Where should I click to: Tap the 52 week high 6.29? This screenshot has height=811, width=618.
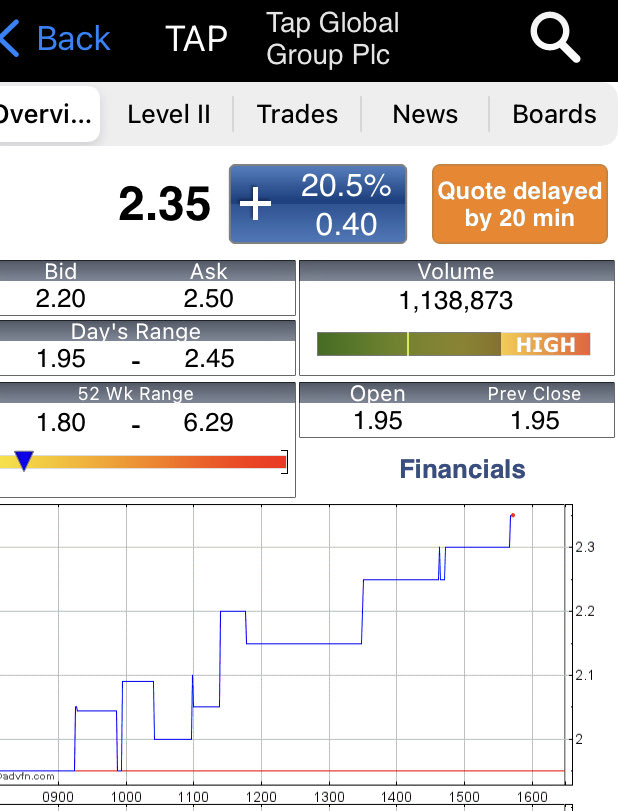click(208, 423)
